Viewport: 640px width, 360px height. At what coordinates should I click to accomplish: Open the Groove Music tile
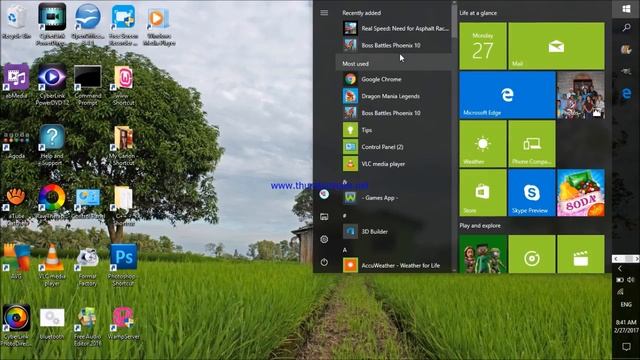click(532, 254)
